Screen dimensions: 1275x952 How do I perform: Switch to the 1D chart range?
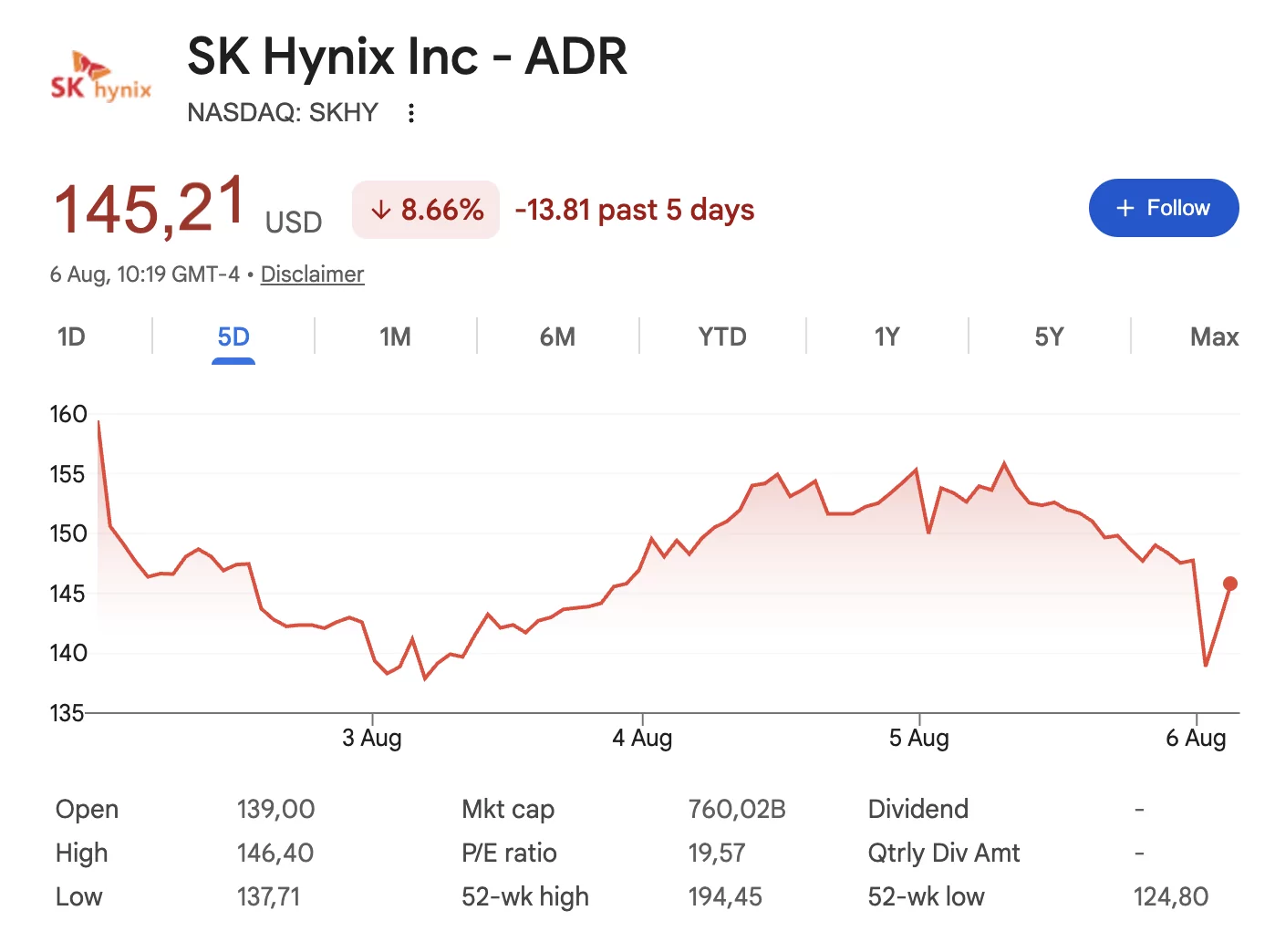[71, 337]
